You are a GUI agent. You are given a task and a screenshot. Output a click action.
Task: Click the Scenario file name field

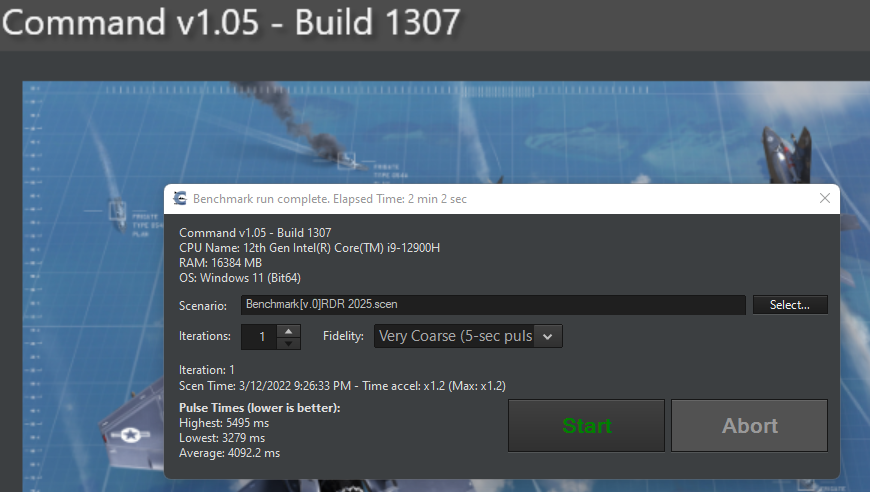click(493, 305)
